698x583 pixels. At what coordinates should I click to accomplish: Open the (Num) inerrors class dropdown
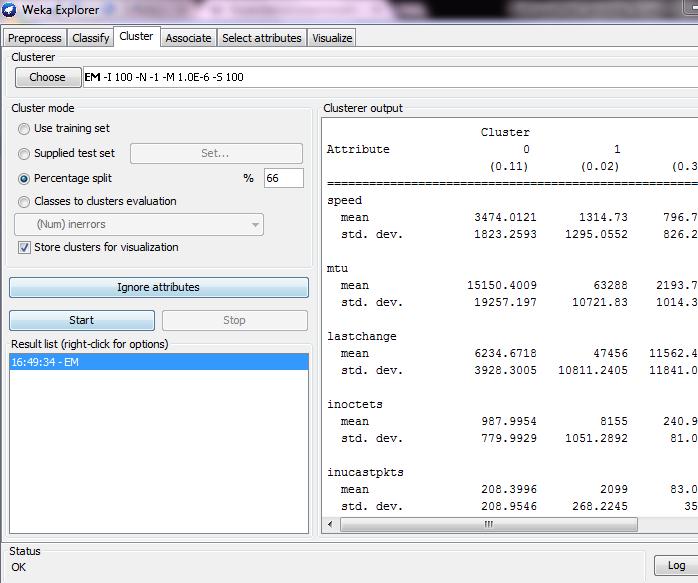pos(139,224)
